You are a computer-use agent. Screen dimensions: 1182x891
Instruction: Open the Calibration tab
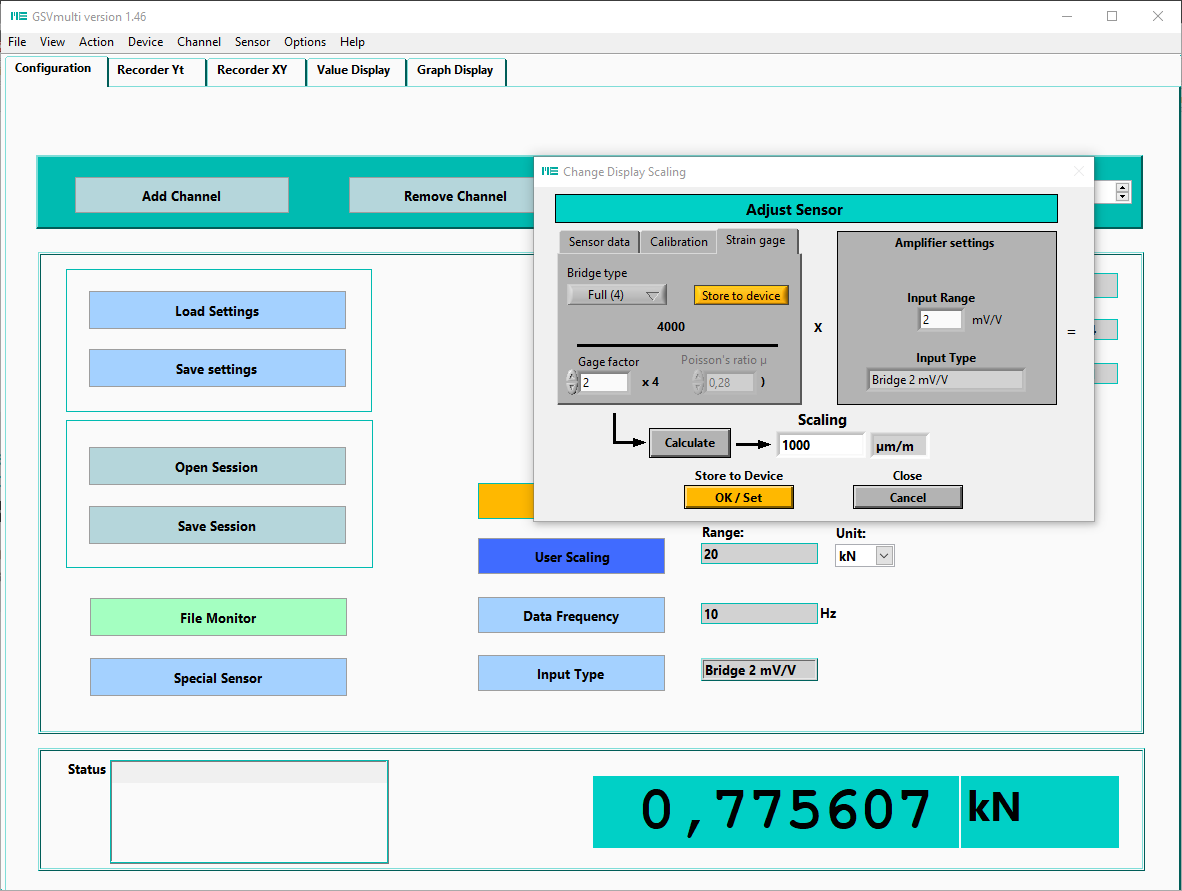coord(678,242)
